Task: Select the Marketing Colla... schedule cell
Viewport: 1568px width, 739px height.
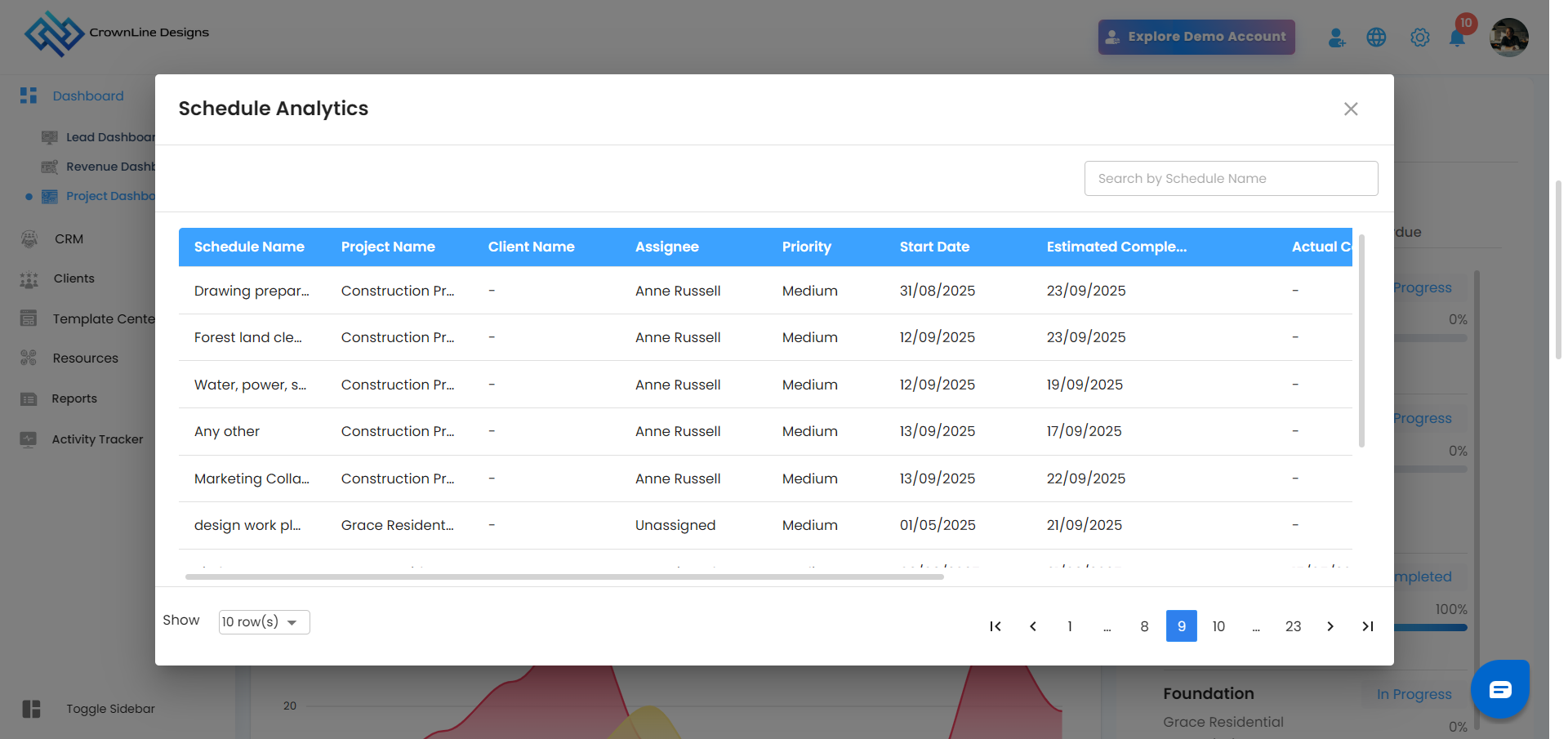Action: pos(252,479)
